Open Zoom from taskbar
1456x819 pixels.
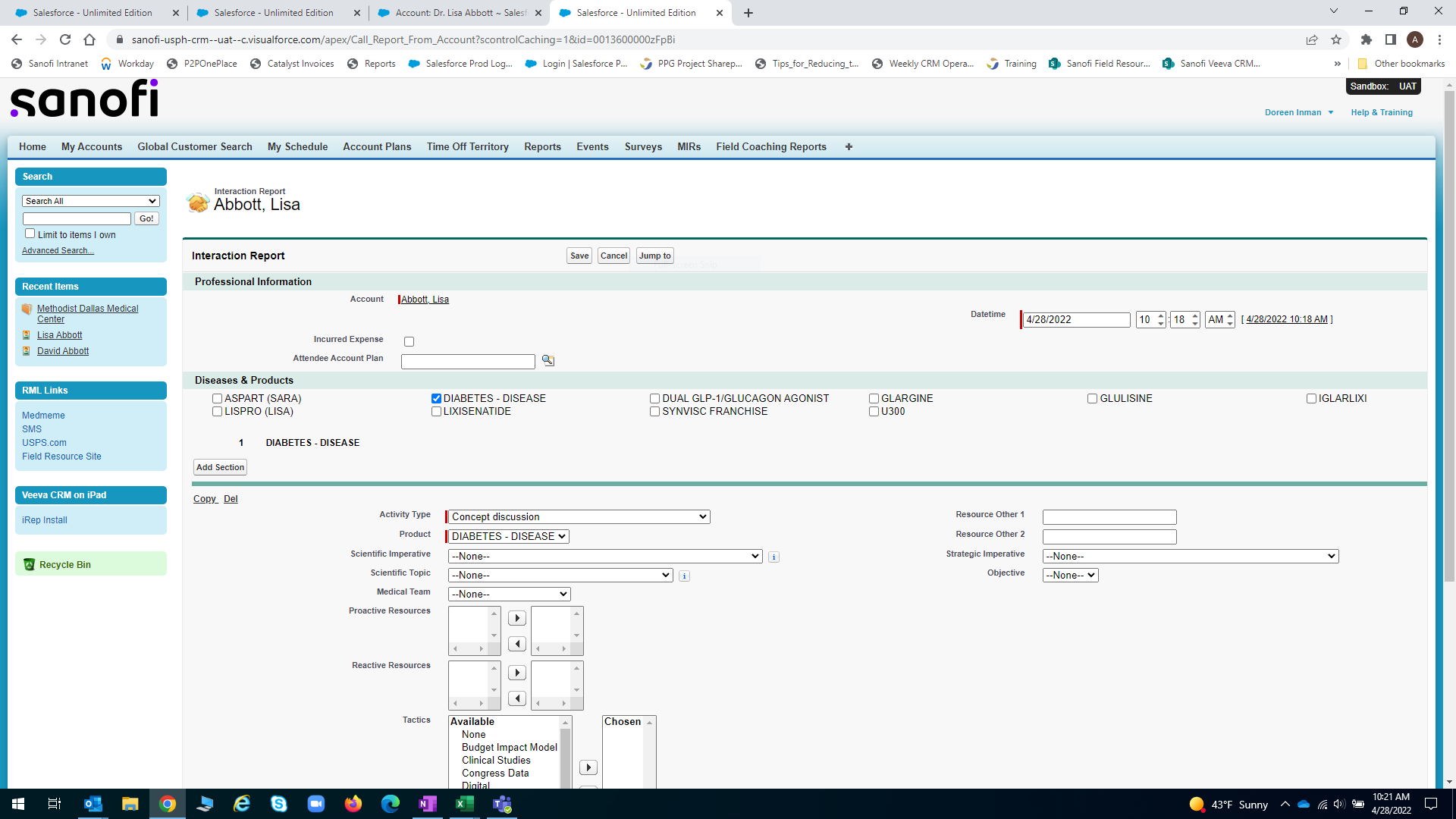(x=315, y=804)
